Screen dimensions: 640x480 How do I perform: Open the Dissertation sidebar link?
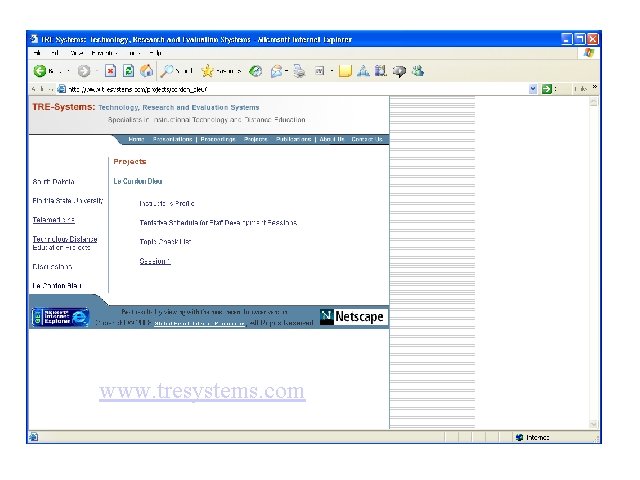(x=52, y=267)
